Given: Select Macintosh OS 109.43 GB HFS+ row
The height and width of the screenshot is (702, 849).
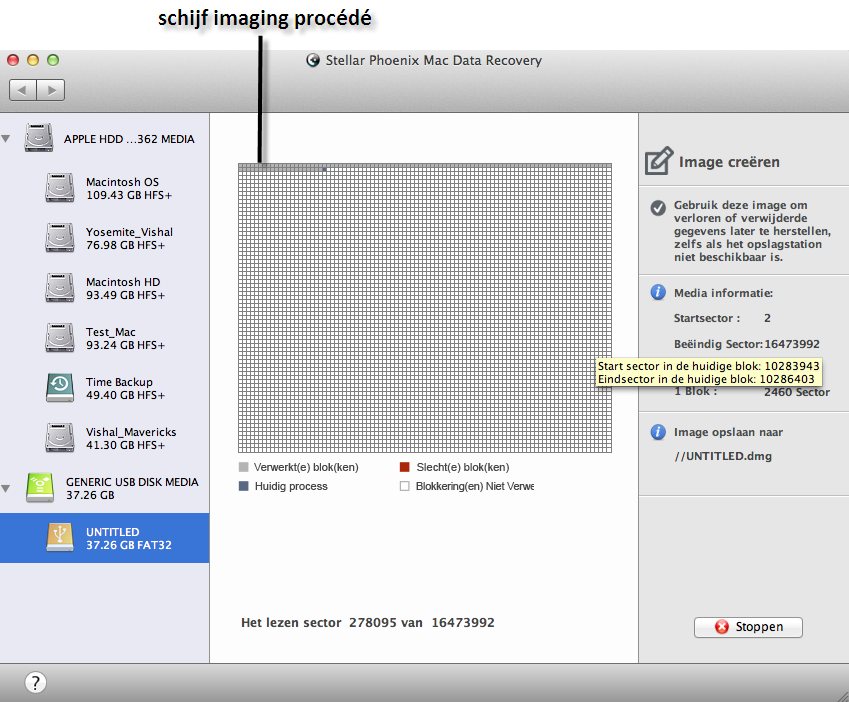Looking at the screenshot, I should (105, 188).
